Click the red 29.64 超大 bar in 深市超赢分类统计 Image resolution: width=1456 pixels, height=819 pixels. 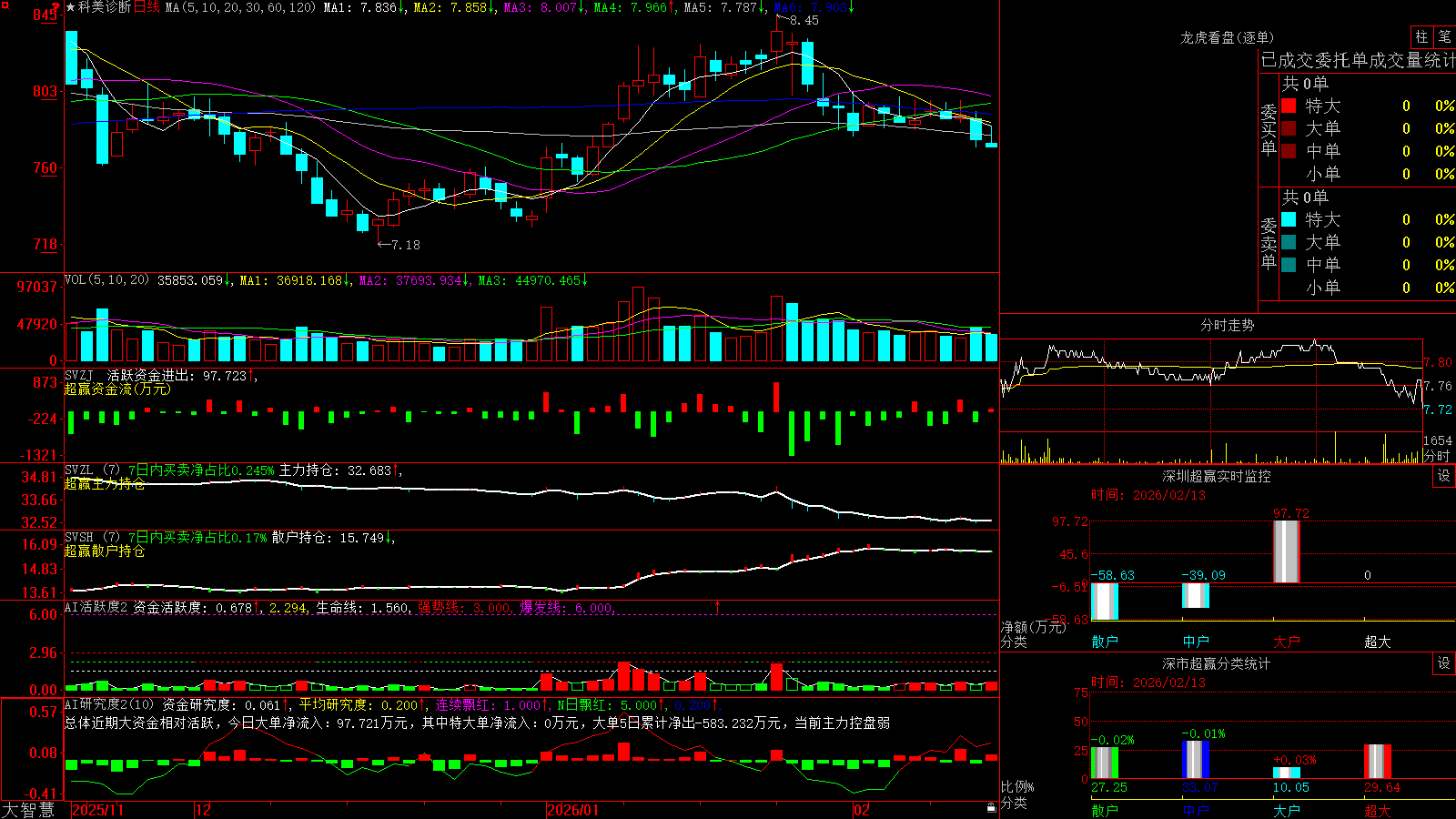[1378, 762]
